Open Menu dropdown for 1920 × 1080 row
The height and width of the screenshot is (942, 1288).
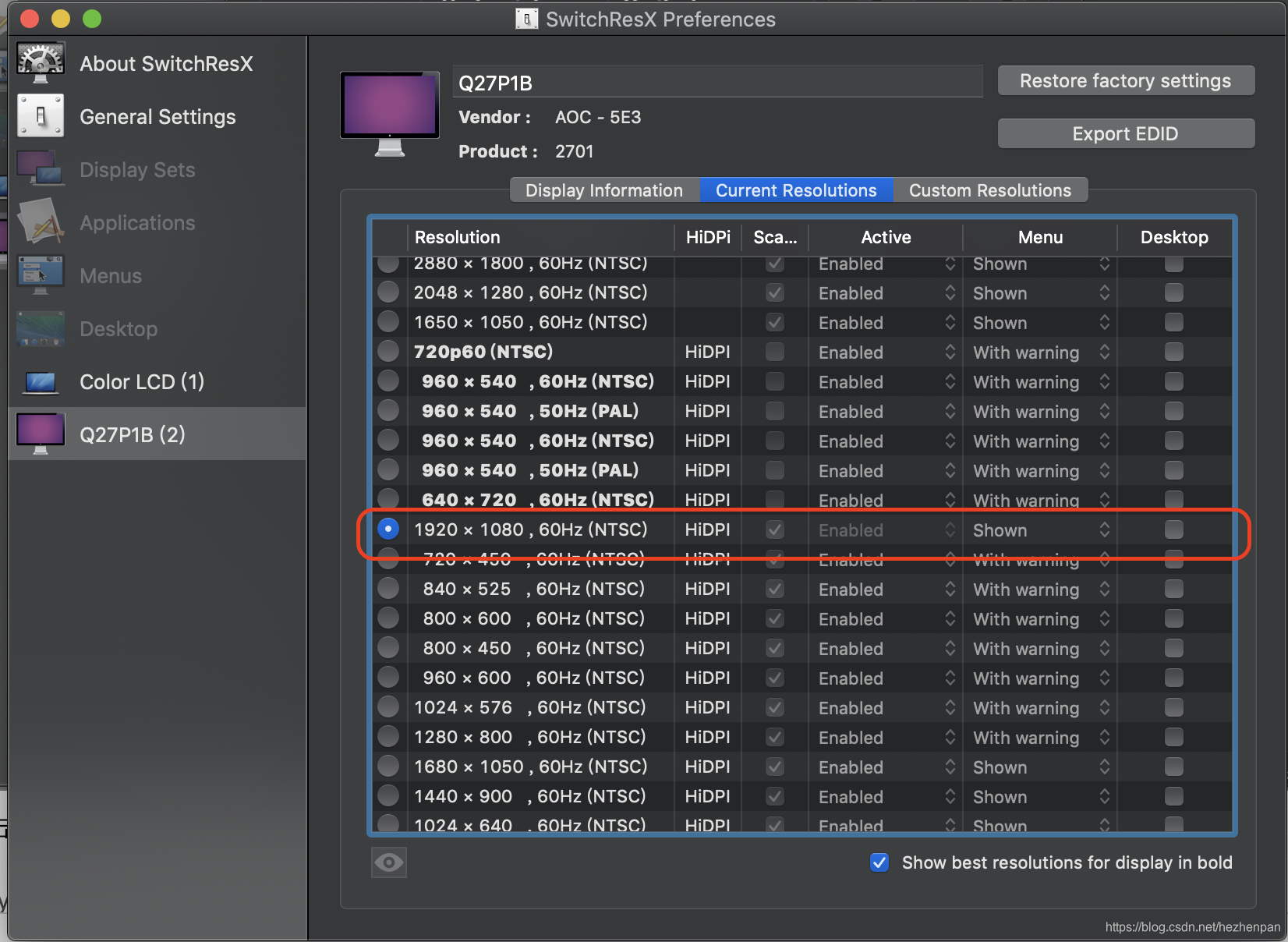point(1041,530)
